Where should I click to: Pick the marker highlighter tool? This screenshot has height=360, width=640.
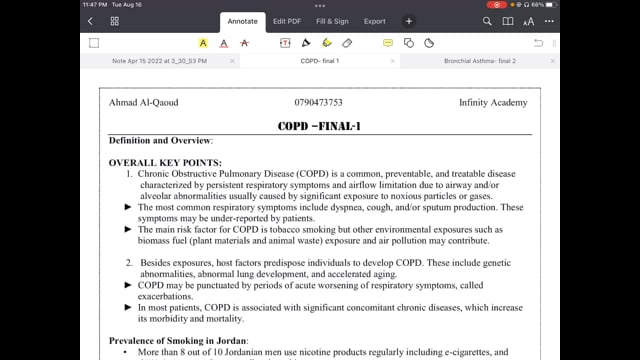click(x=327, y=43)
